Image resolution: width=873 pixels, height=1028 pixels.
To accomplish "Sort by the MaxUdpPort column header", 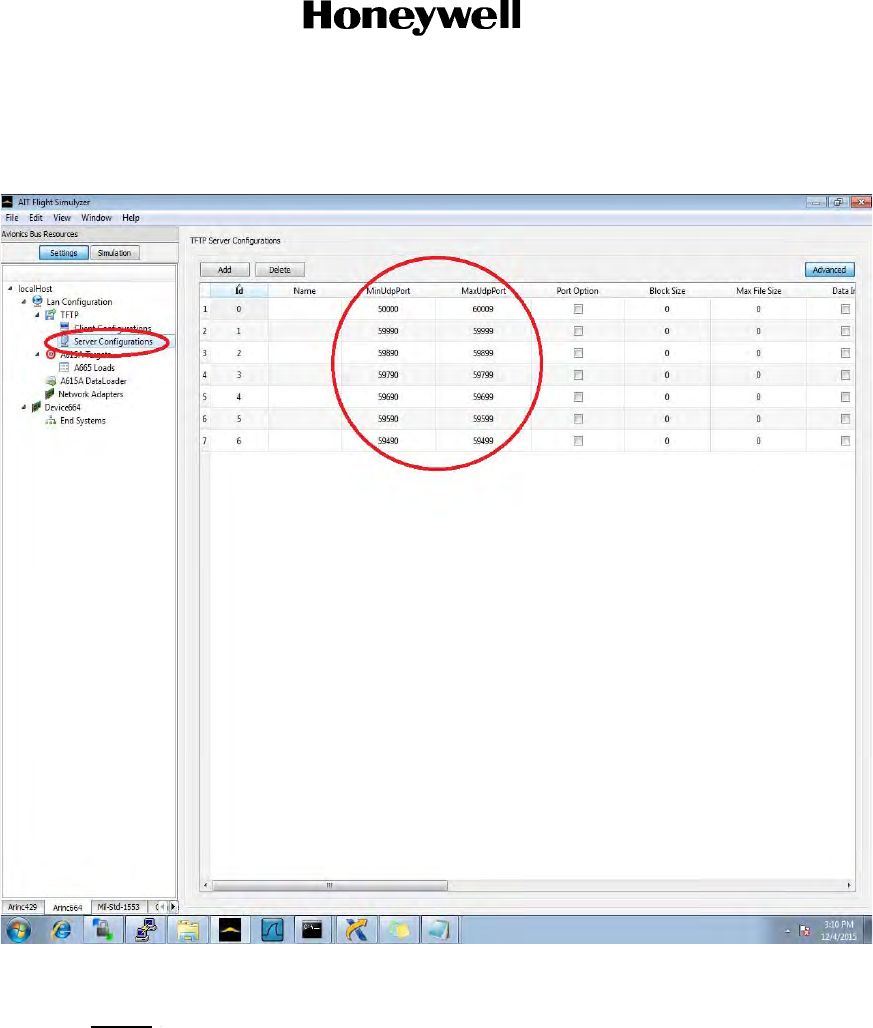I will pos(484,290).
